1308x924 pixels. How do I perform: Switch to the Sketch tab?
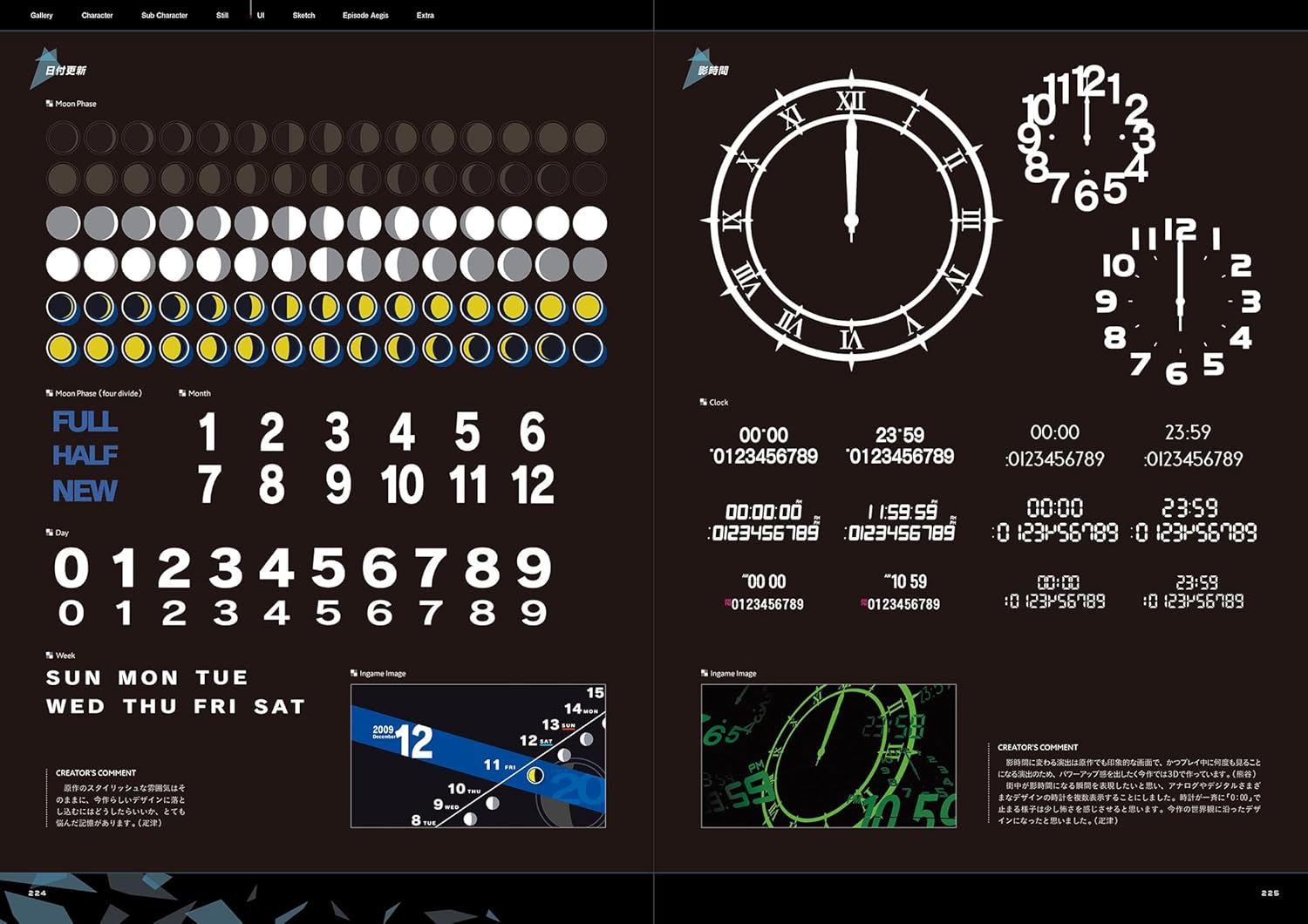coord(303,16)
